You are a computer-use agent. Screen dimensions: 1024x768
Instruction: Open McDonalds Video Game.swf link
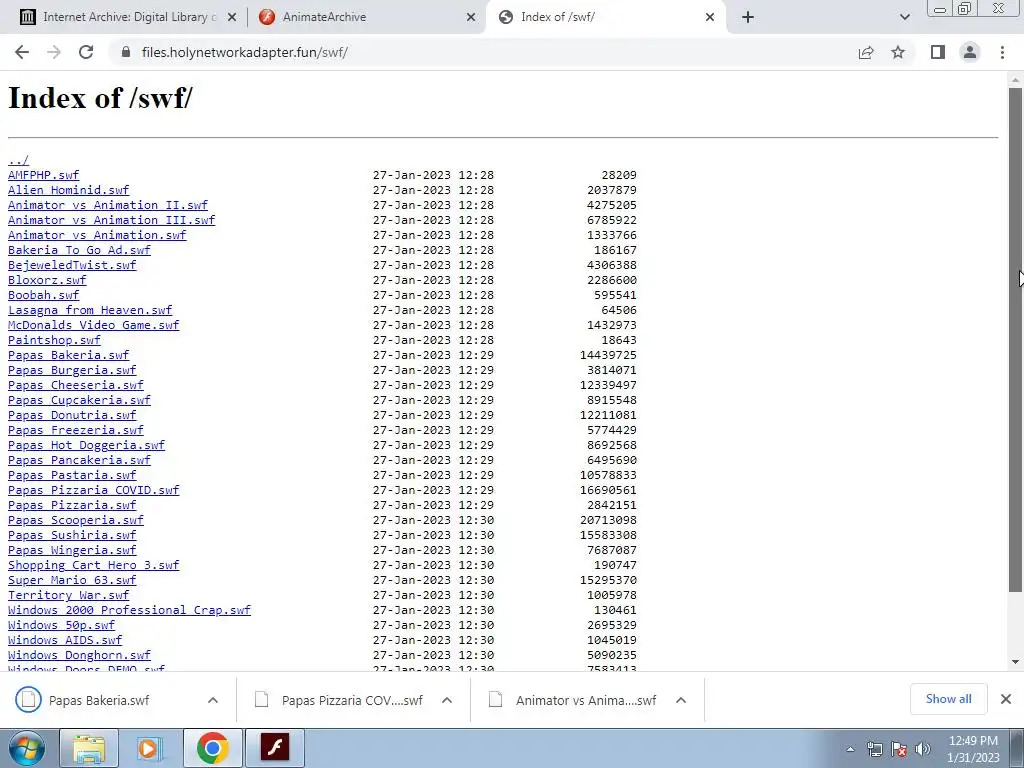[93, 325]
